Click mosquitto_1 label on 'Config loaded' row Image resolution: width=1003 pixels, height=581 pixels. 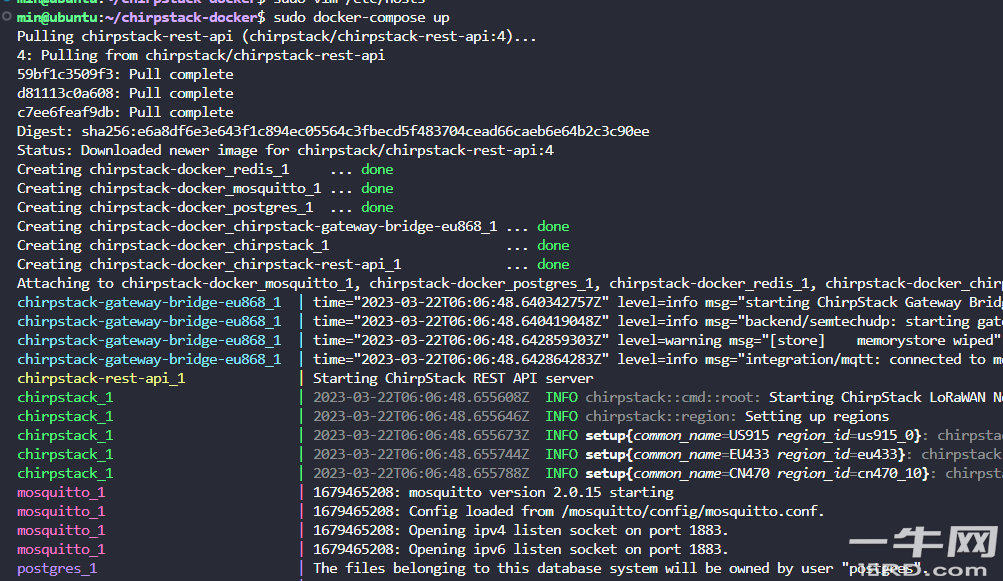(x=61, y=511)
